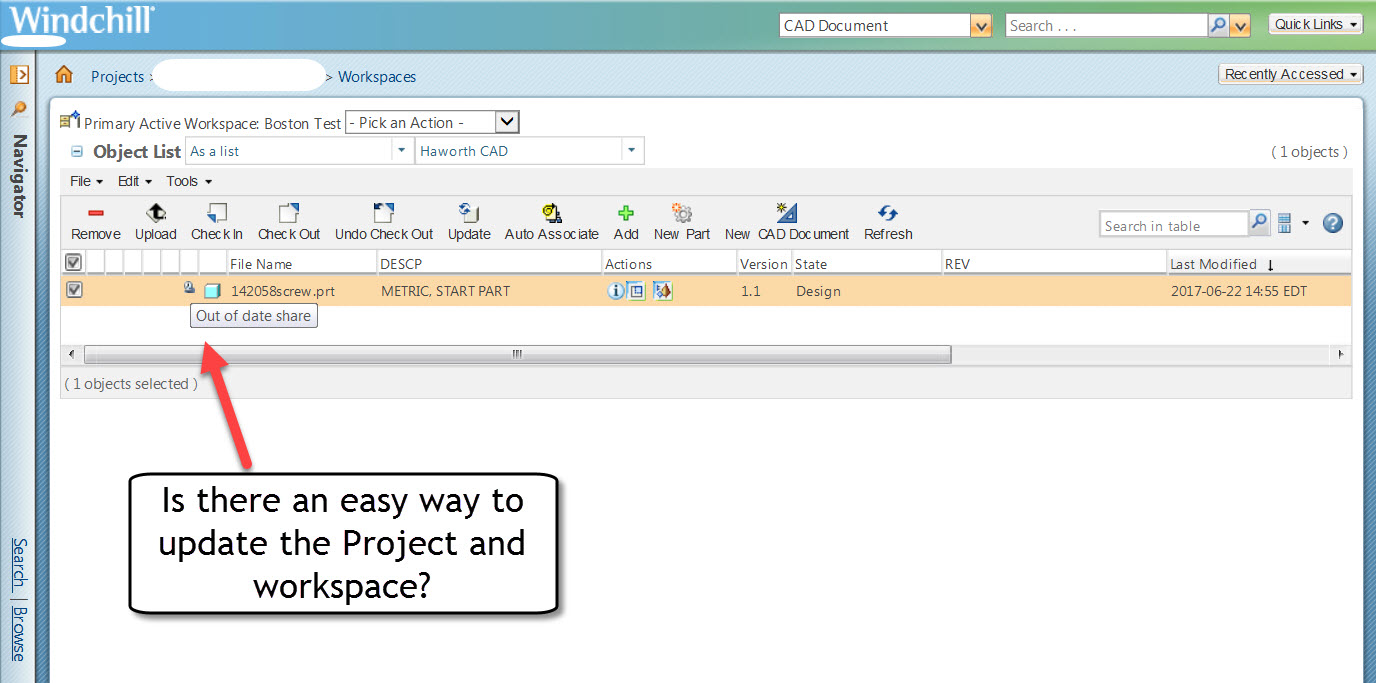Click the Undo Check Out icon
This screenshot has height=683, width=1376.
coord(383,220)
